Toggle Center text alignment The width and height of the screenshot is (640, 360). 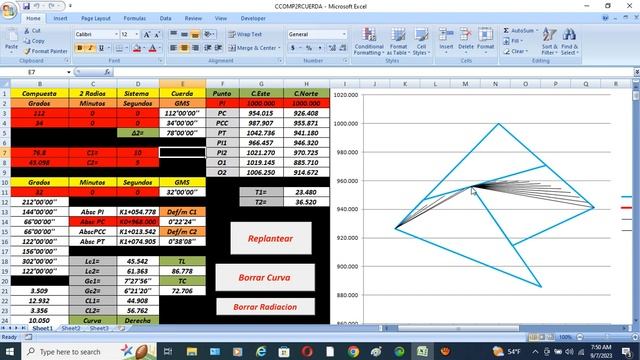coord(184,48)
